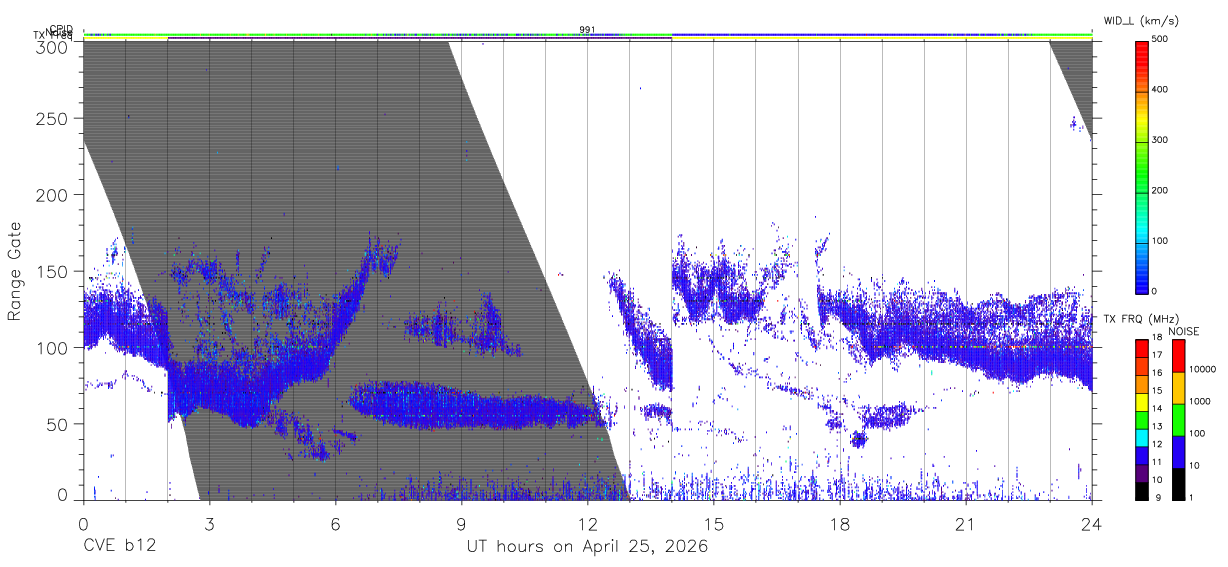Click the black 9 MHz swatch in TX FRQ legend
Image resolution: width=1228 pixels, height=567 pixels.
tap(1142, 491)
